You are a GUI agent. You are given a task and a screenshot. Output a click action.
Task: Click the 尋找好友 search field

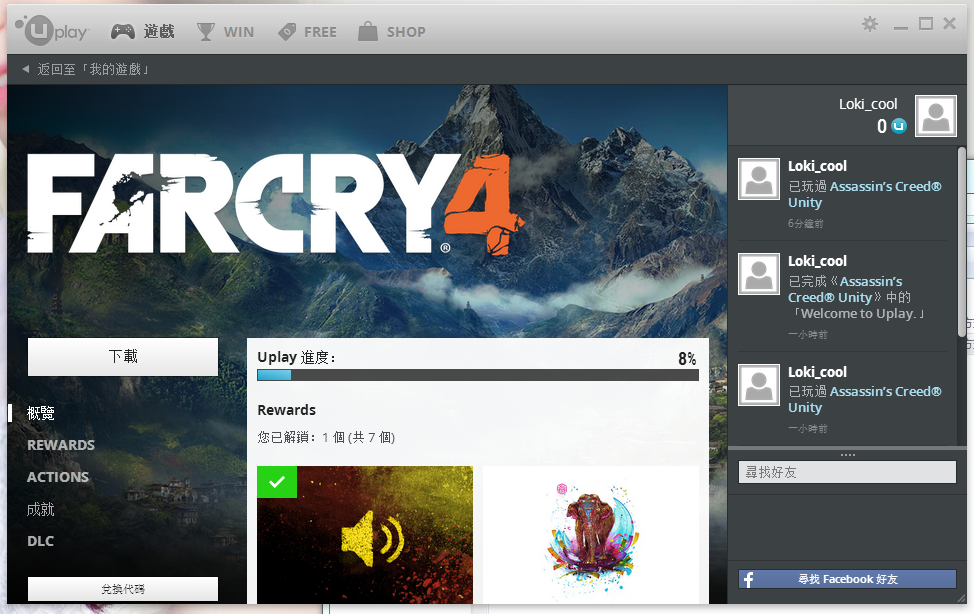(x=847, y=472)
